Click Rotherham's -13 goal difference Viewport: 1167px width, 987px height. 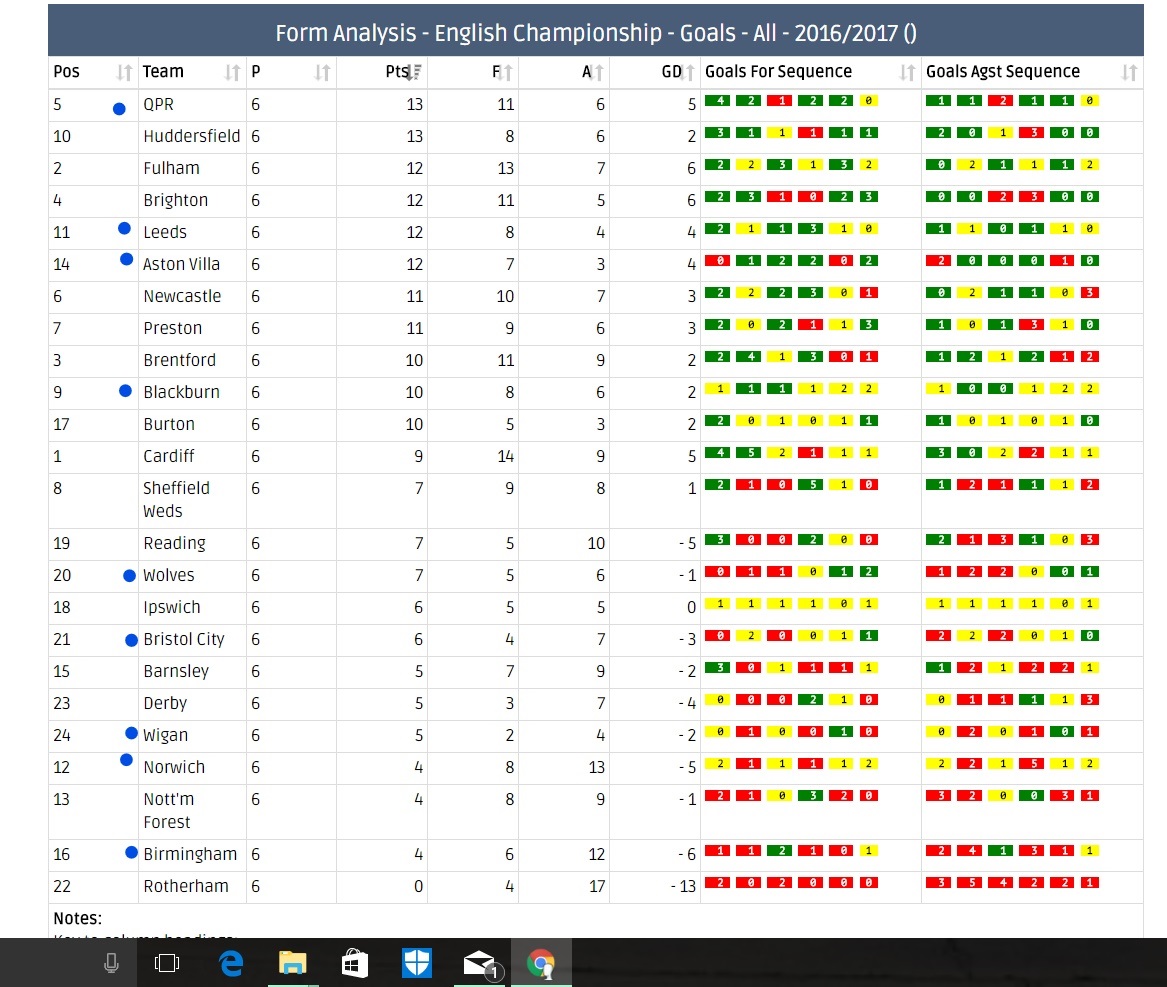(683, 887)
